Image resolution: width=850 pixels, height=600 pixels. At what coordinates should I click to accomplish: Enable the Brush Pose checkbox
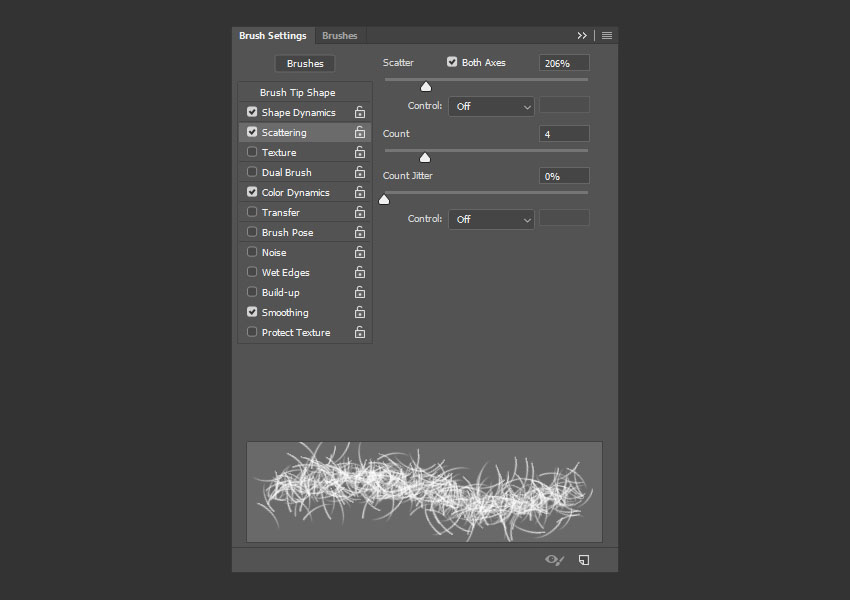click(252, 231)
